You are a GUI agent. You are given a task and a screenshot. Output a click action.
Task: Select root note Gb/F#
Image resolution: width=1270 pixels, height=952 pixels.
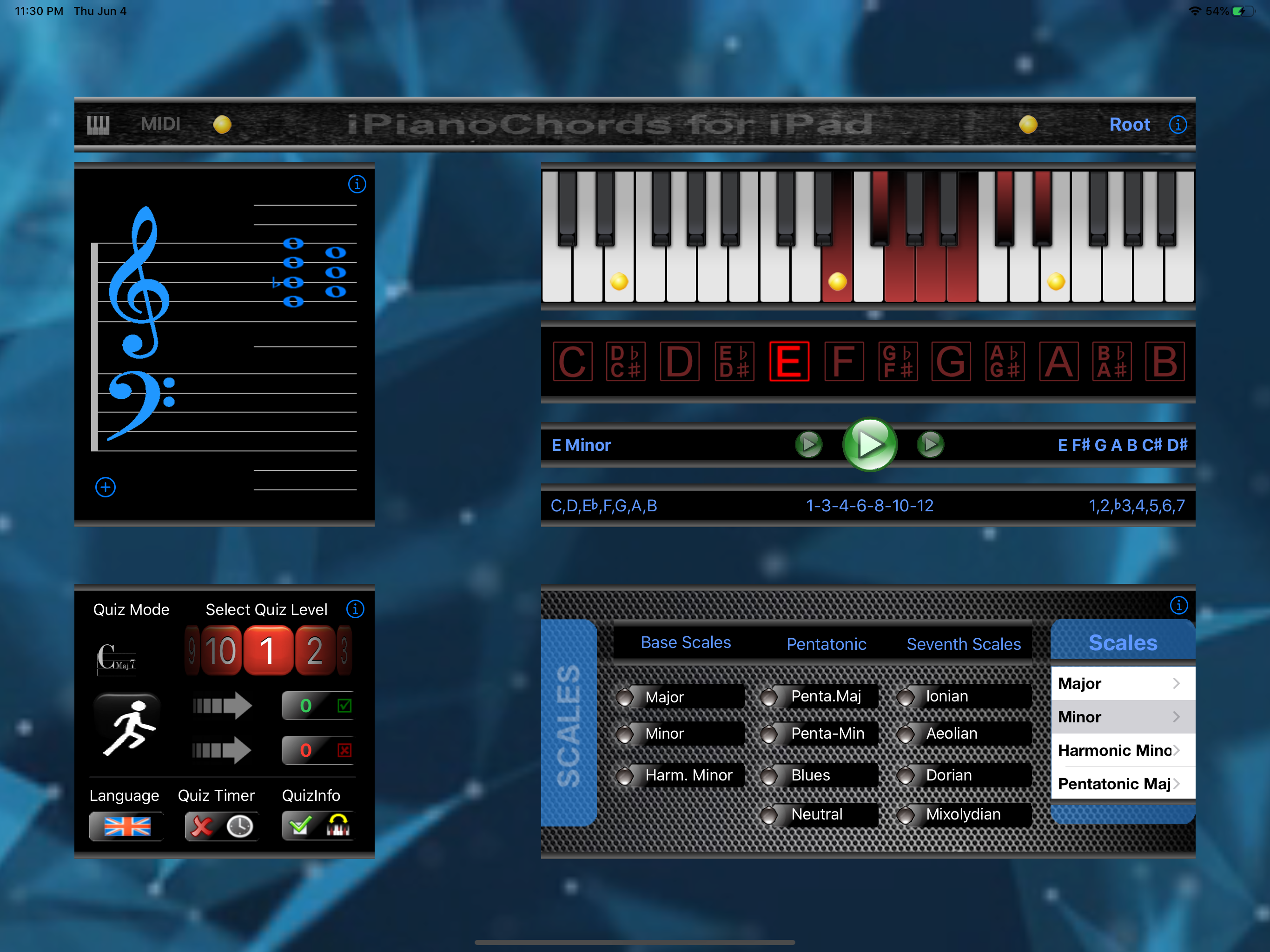click(898, 361)
